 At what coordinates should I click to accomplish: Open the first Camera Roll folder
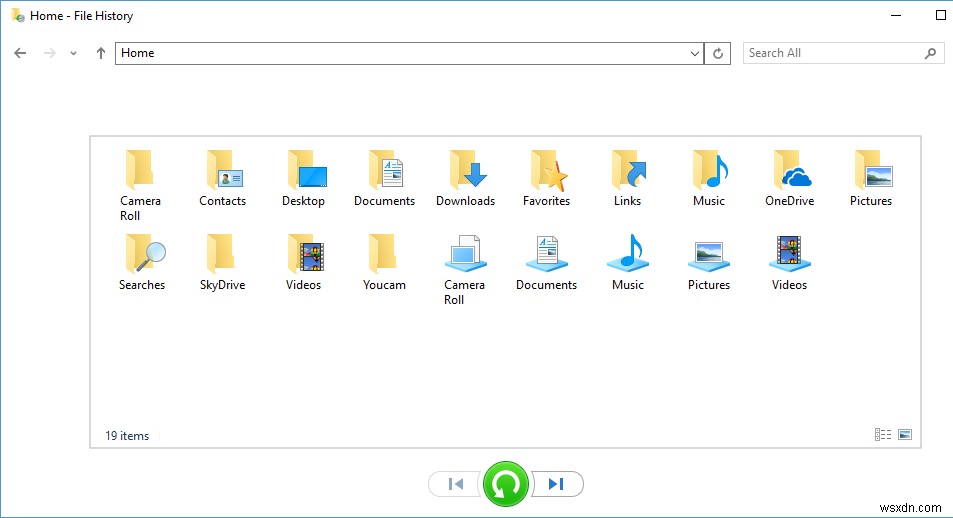(x=140, y=185)
